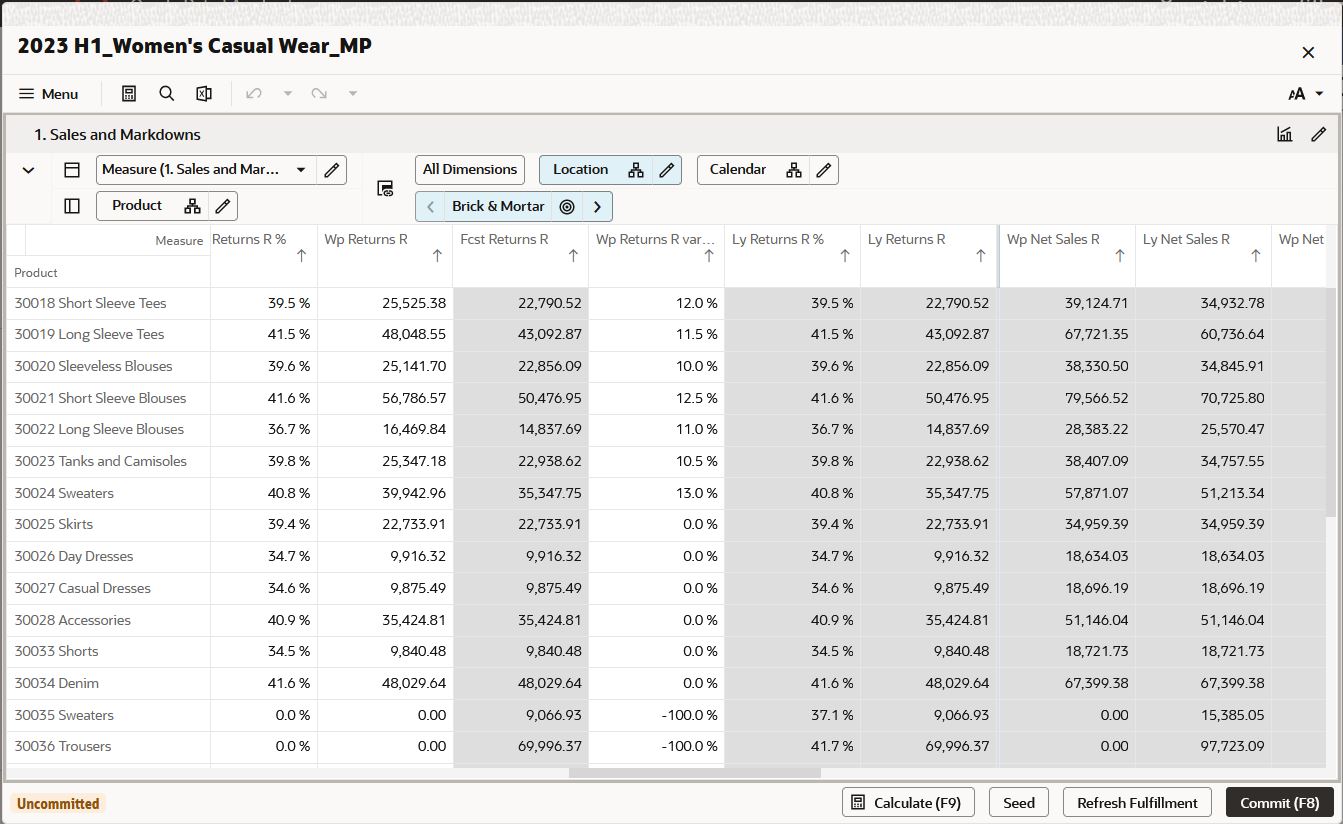This screenshot has width=1343, height=824.
Task: Click the pencil icon next to Product
Action: (224, 206)
